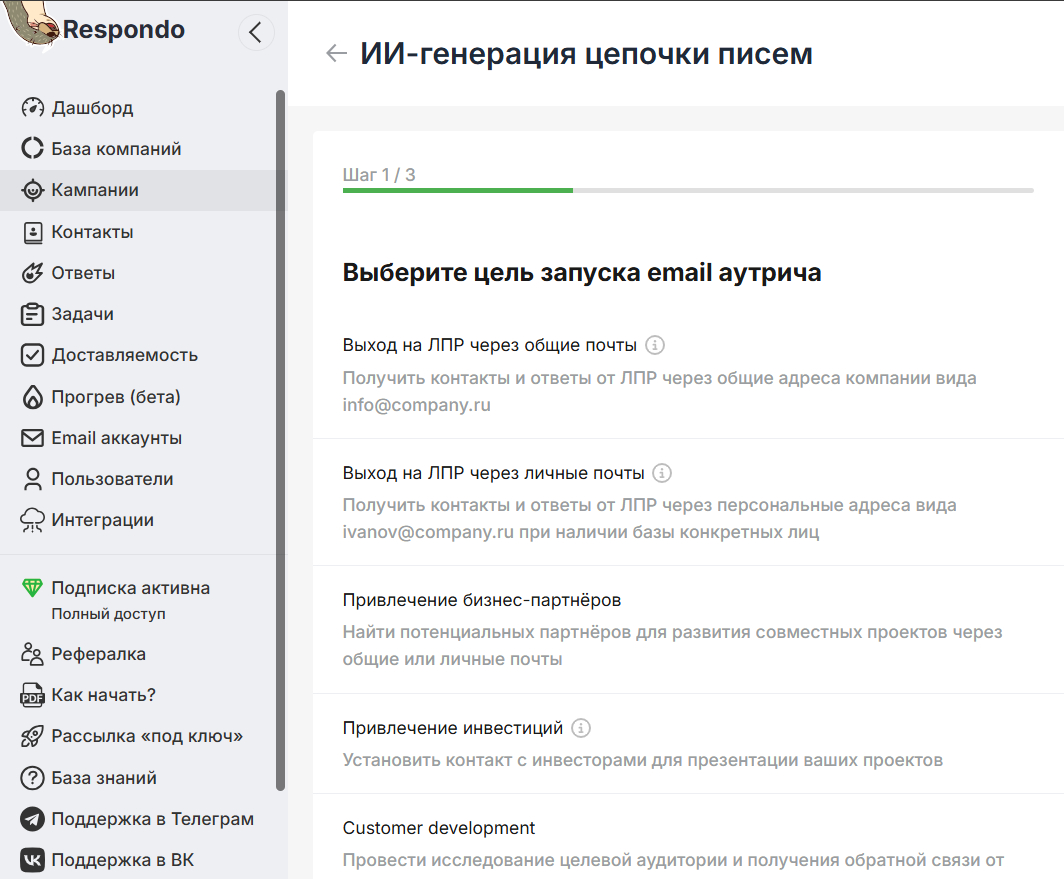Click info icon beside Привлечение инвестиций
This screenshot has width=1064, height=879.
[x=580, y=728]
